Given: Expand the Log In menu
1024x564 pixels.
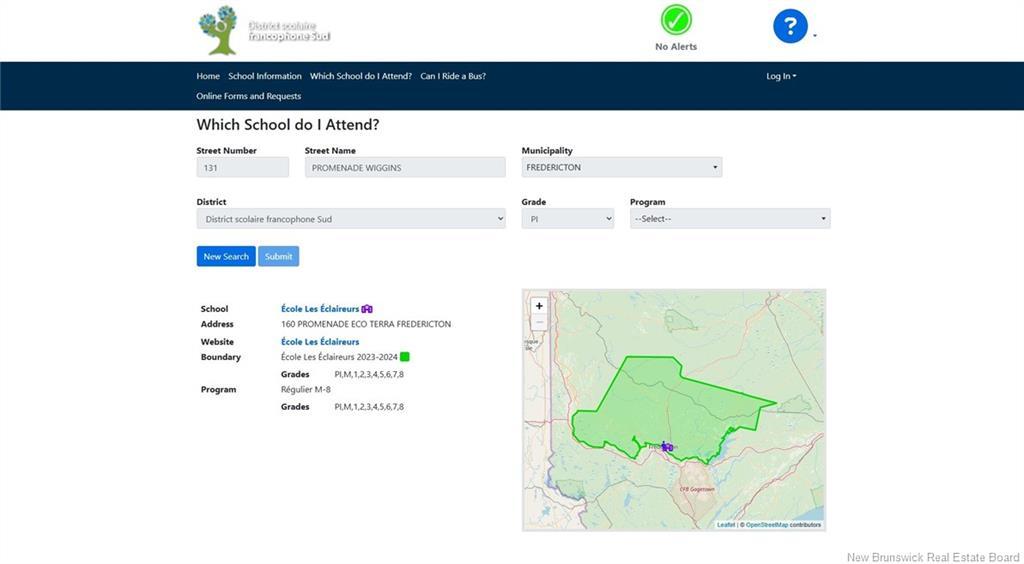Looking at the screenshot, I should (x=781, y=76).
